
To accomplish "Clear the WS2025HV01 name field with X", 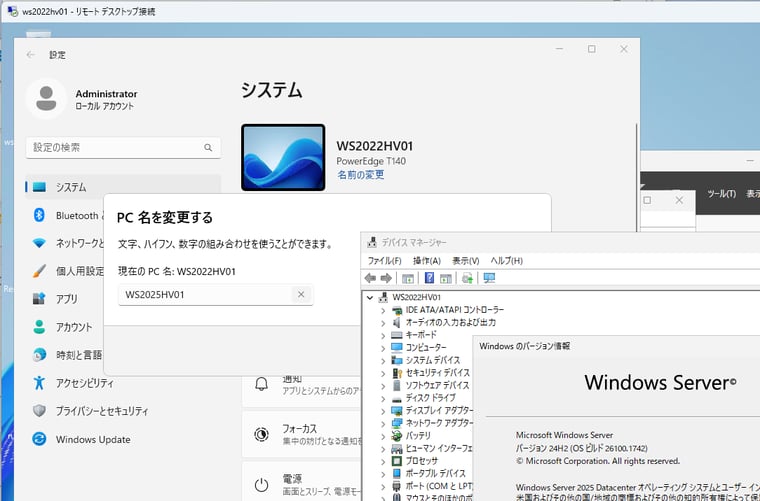I will pyautogui.click(x=301, y=295).
